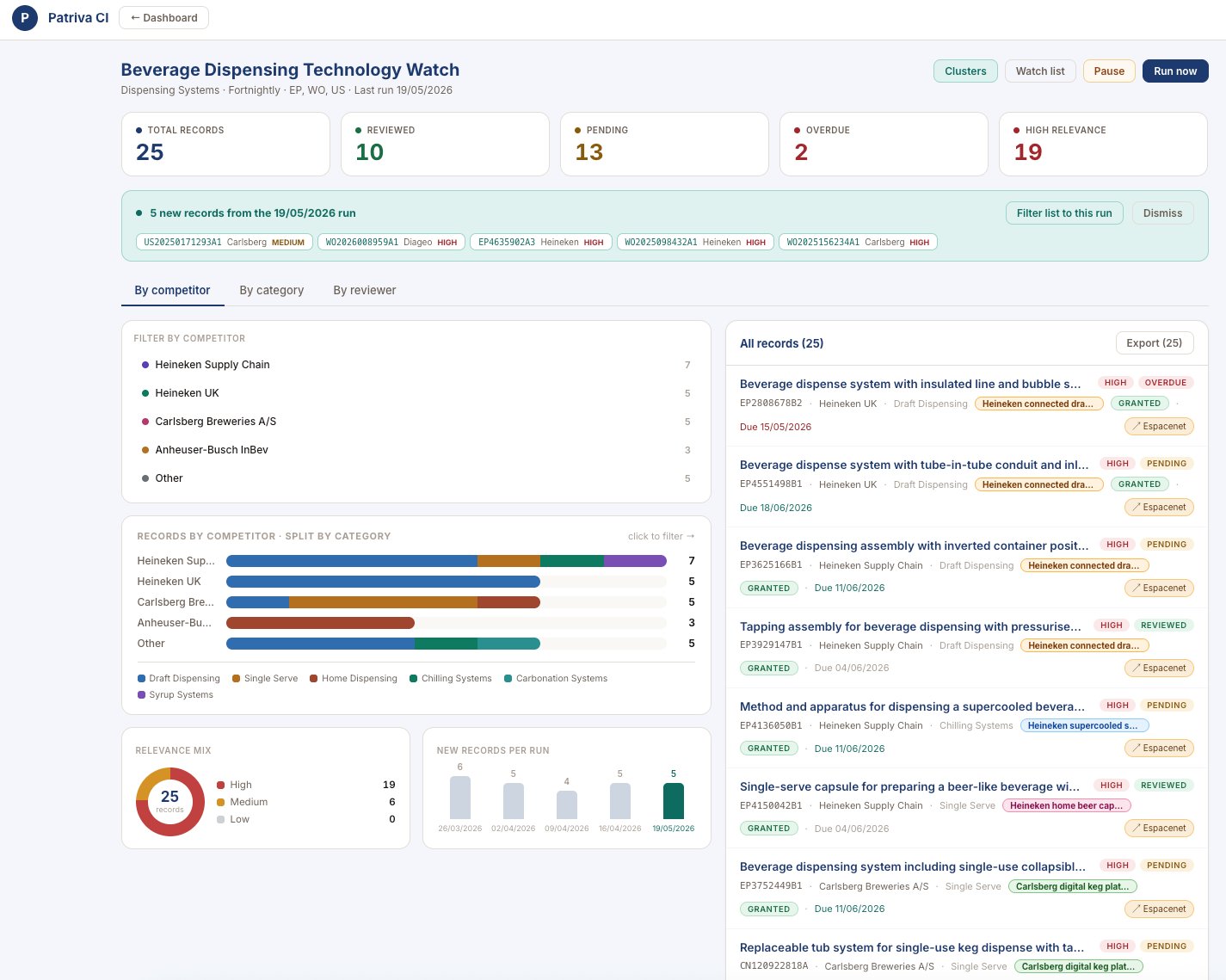Click the Chilling Systems legend swatch
The height and width of the screenshot is (980, 1226).
[x=414, y=679]
